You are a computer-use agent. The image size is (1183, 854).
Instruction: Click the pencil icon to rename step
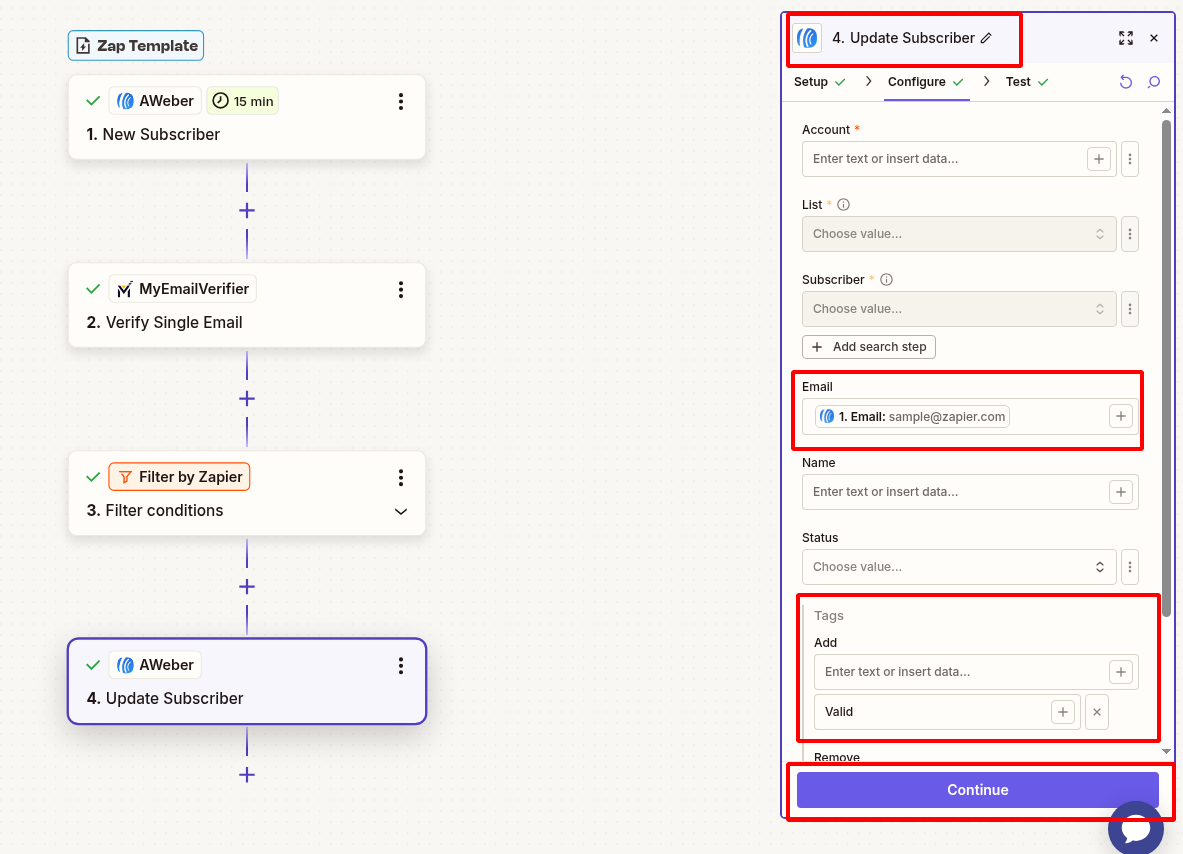pyautogui.click(x=986, y=38)
